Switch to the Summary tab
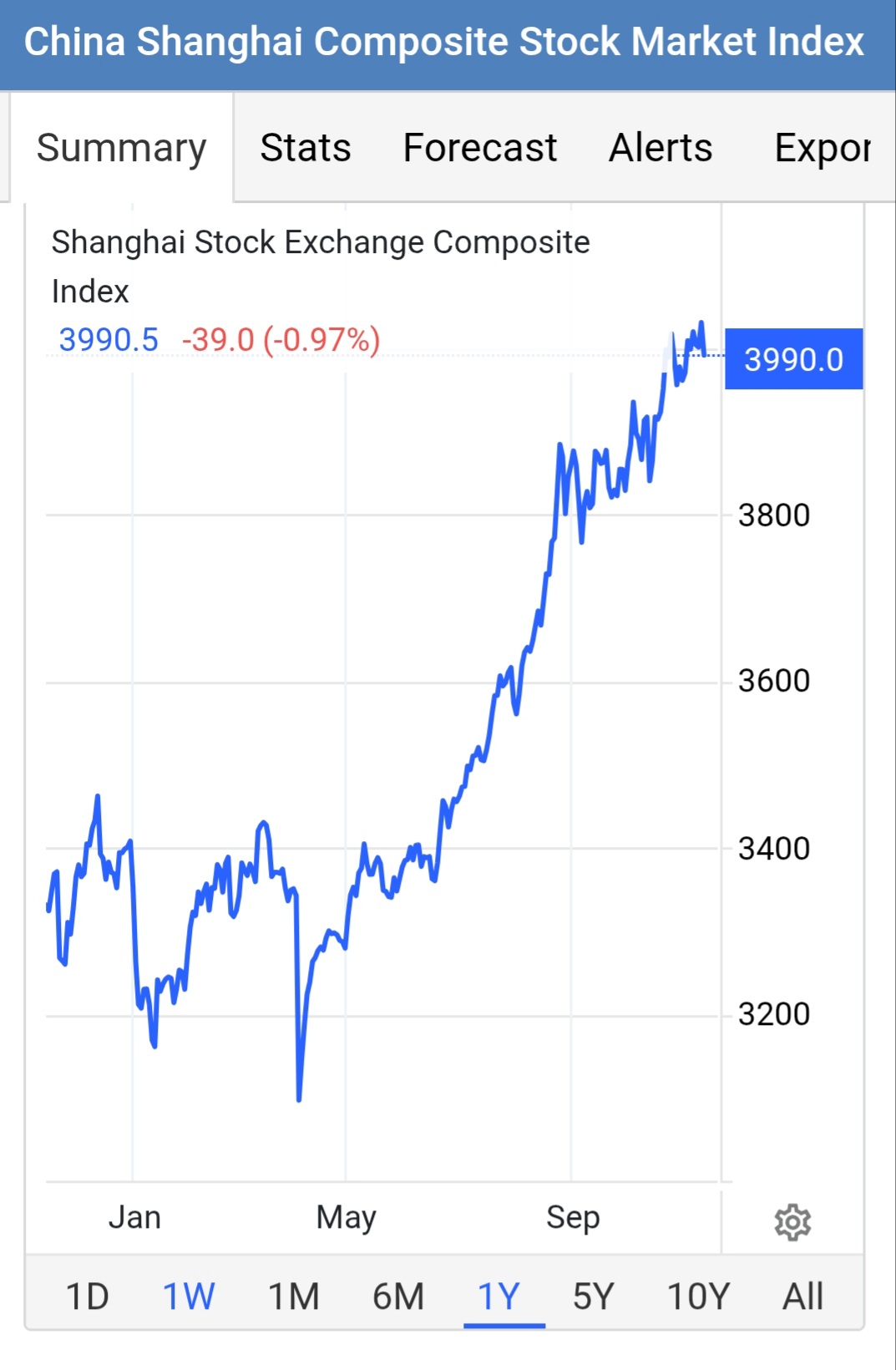 [121, 149]
